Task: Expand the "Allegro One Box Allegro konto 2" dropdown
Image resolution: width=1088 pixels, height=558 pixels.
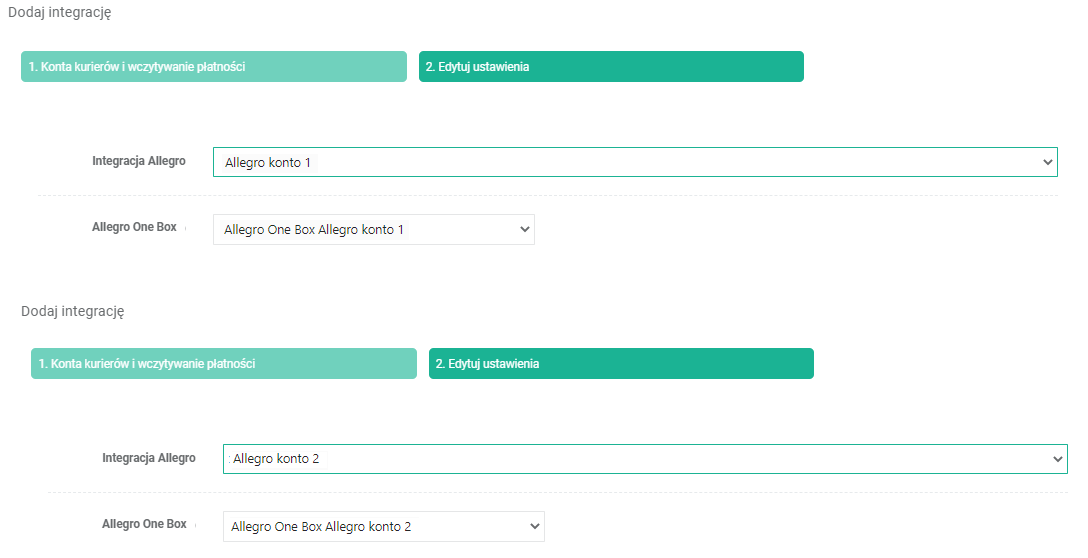Action: click(x=383, y=527)
